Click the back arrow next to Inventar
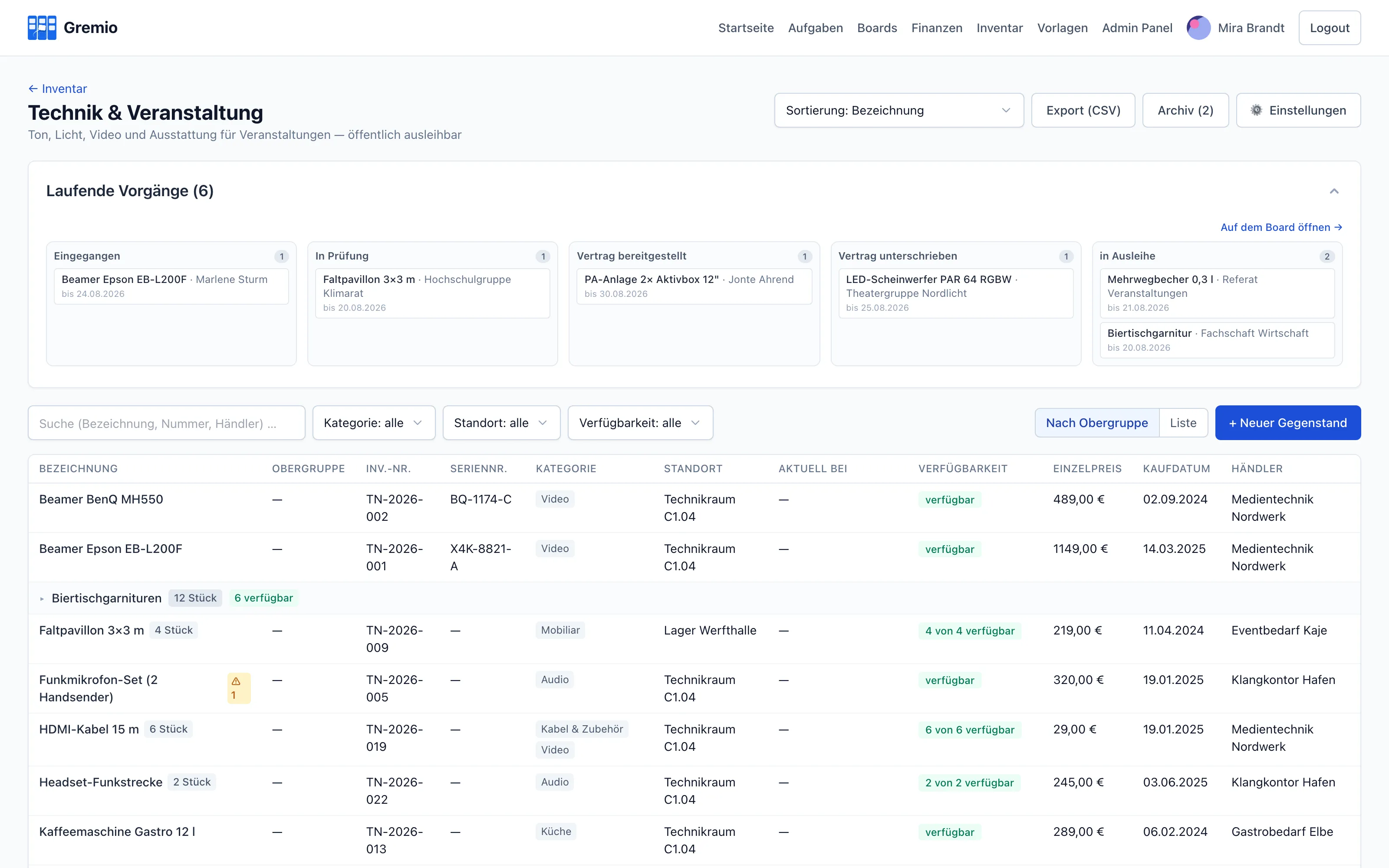1389x868 pixels. (33, 89)
